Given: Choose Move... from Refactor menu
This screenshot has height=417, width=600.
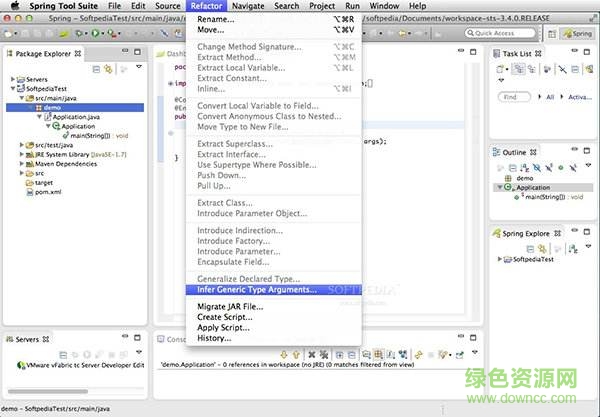Looking at the screenshot, I should [274, 29].
